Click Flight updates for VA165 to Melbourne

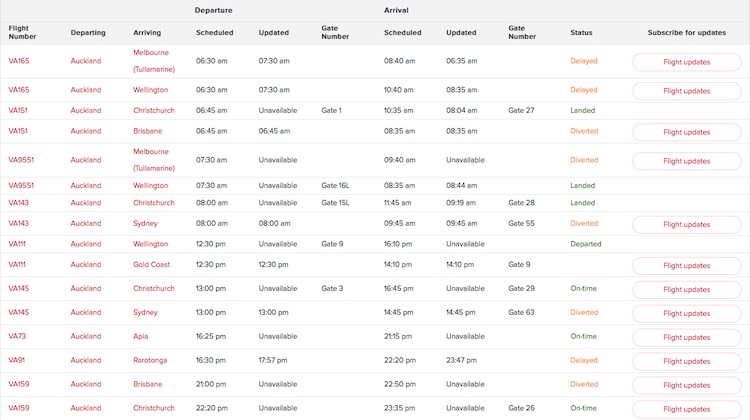(x=686, y=62)
